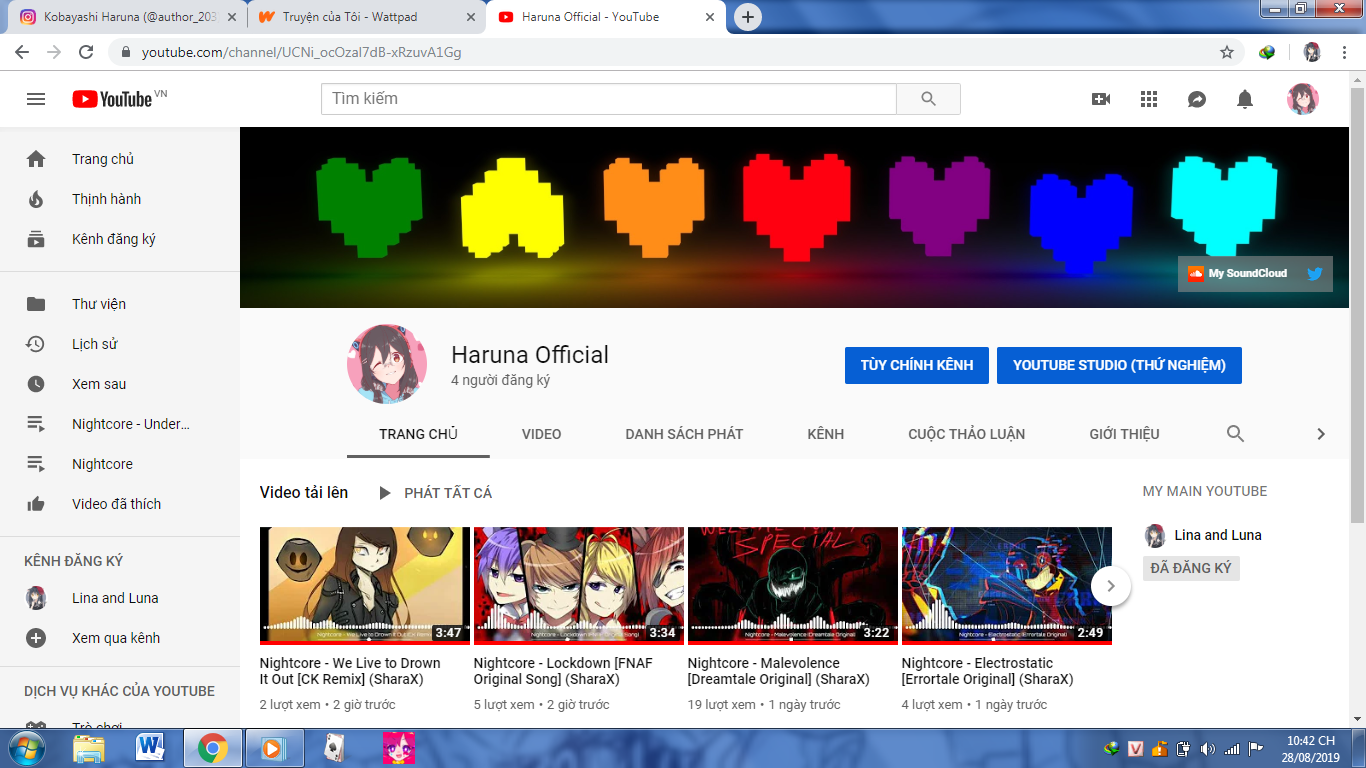
Task: Close the Wattpad browser tab
Action: point(471,17)
